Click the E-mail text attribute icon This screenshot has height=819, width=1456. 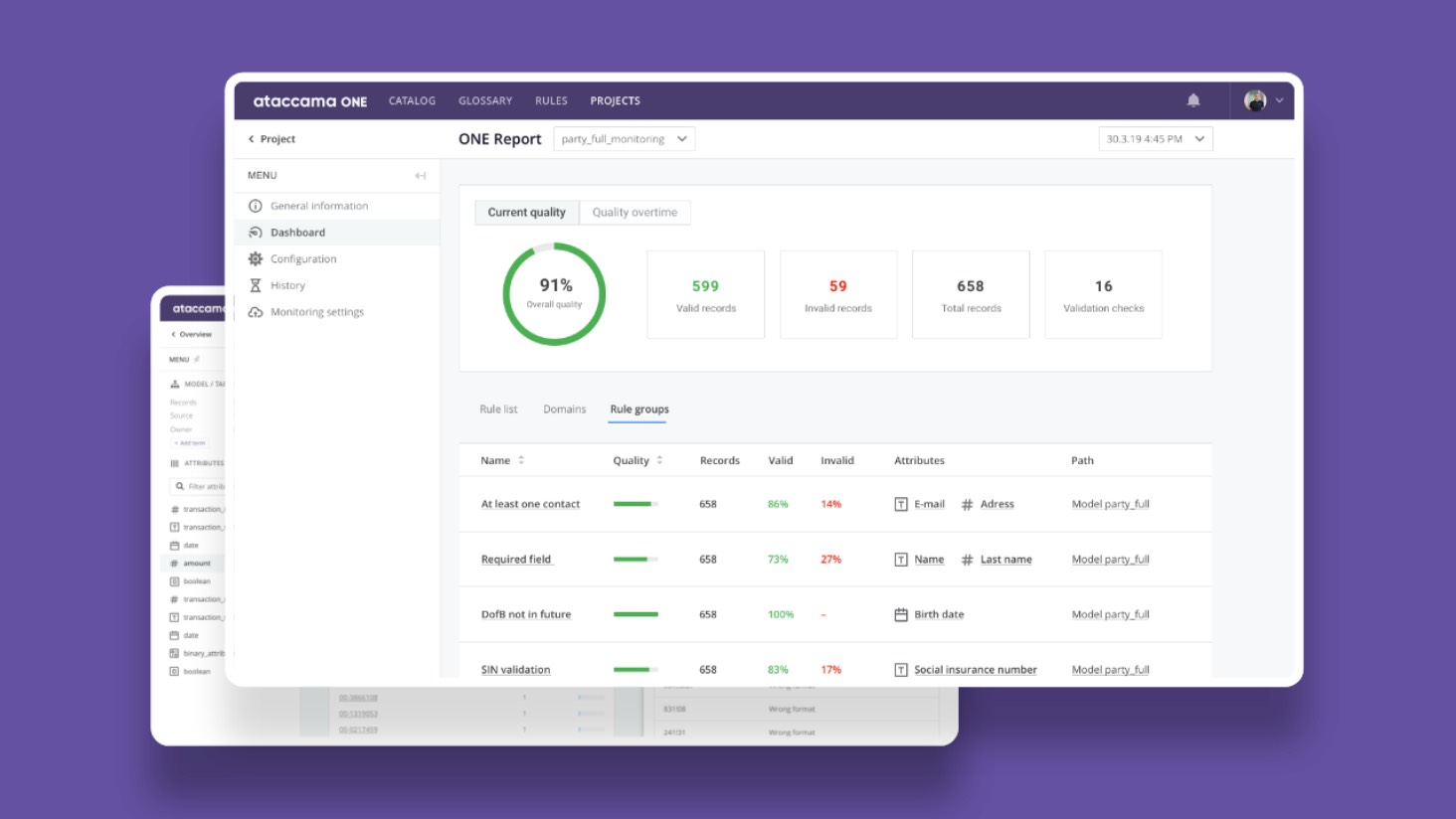point(901,504)
